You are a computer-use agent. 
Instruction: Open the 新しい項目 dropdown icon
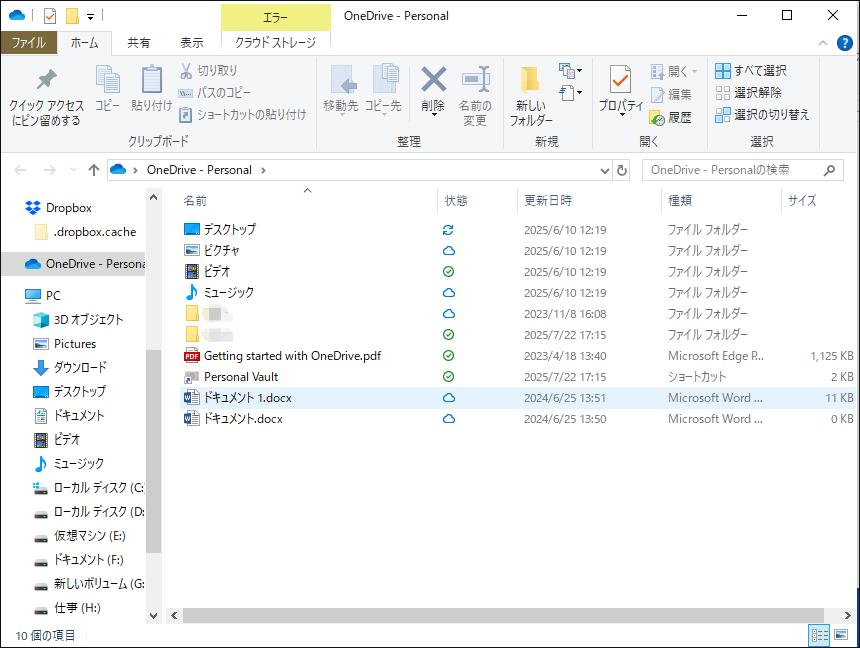[570, 70]
